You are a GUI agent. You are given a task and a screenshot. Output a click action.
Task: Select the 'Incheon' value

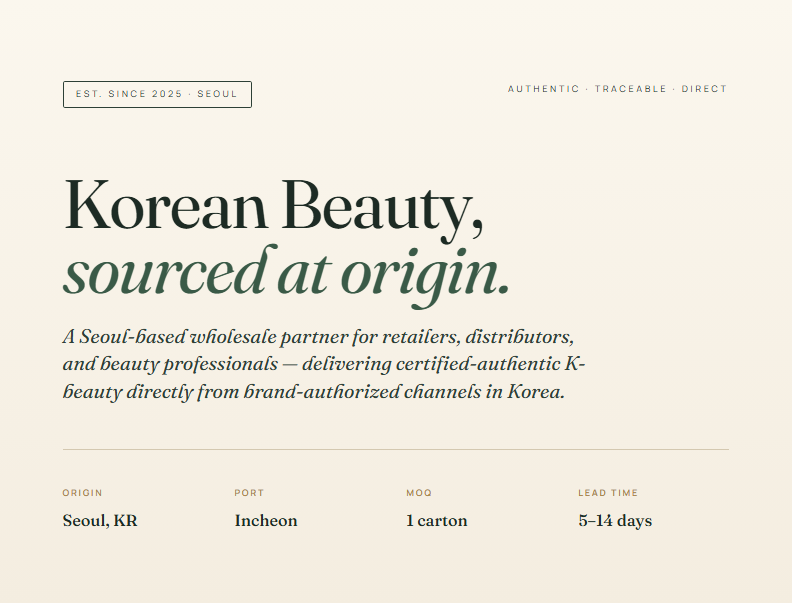[x=266, y=521]
